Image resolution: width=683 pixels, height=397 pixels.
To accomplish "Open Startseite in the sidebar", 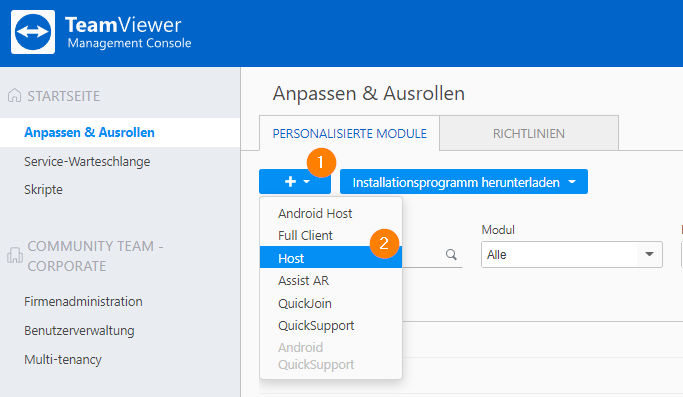I will click(x=64, y=96).
